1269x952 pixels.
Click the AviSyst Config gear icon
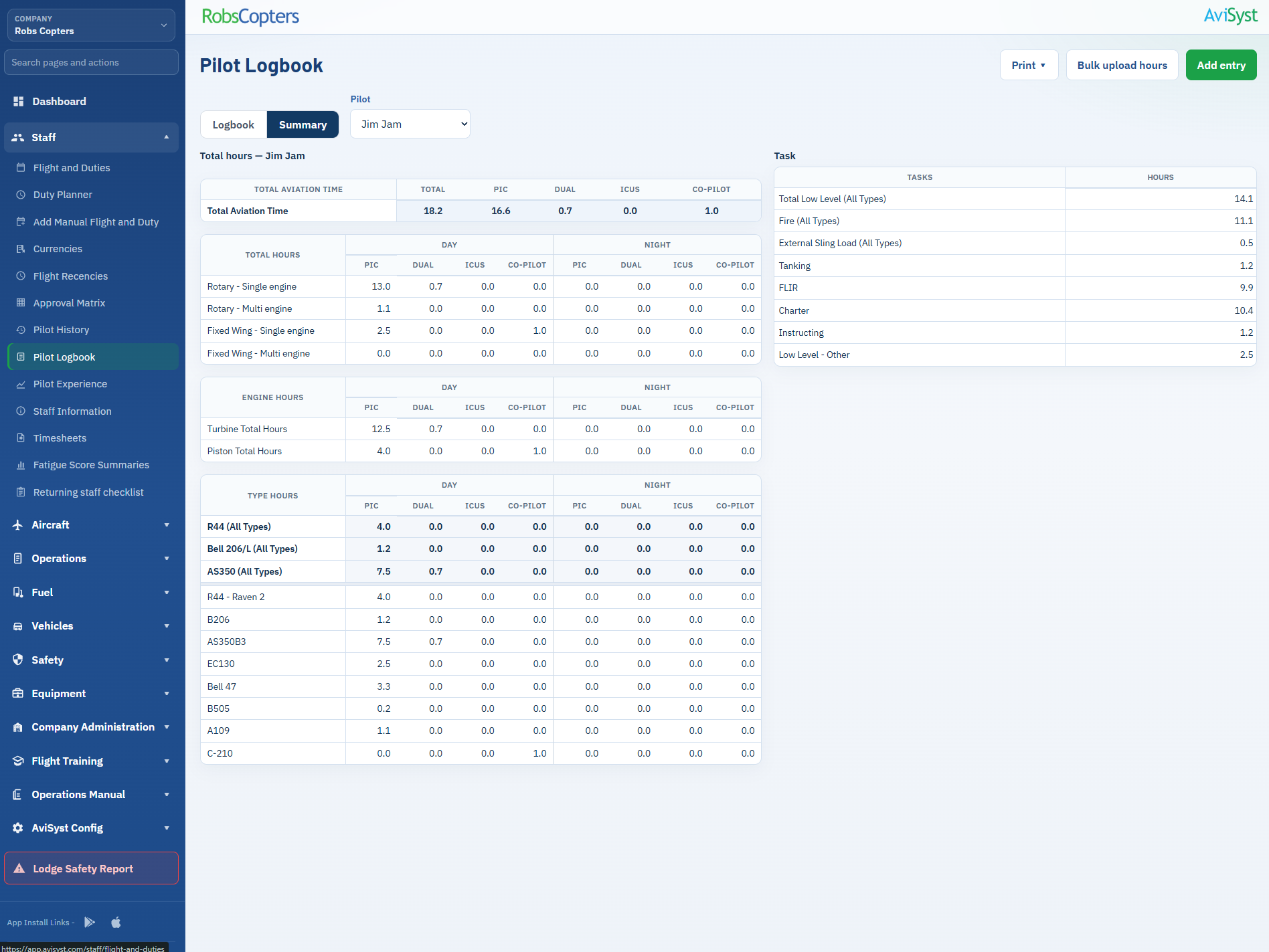point(18,828)
